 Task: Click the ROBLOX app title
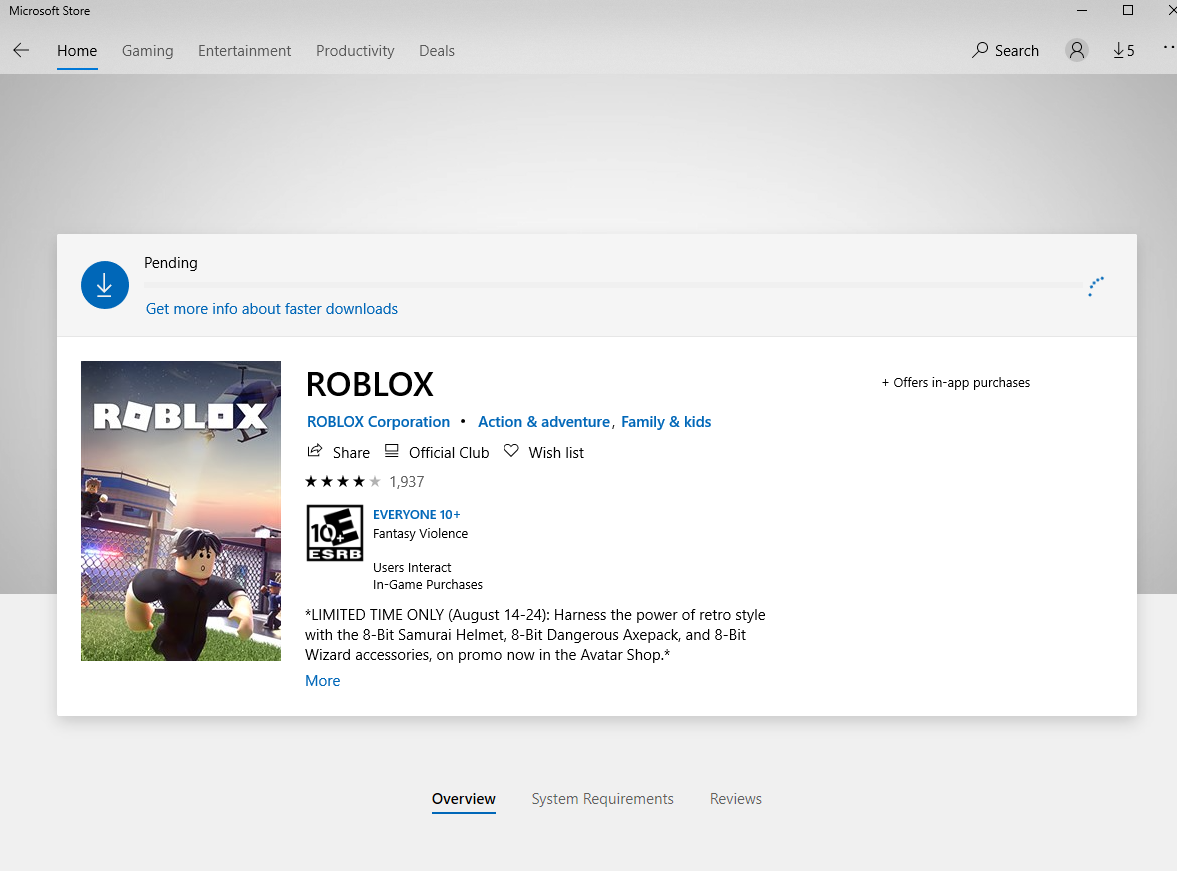[x=369, y=384]
